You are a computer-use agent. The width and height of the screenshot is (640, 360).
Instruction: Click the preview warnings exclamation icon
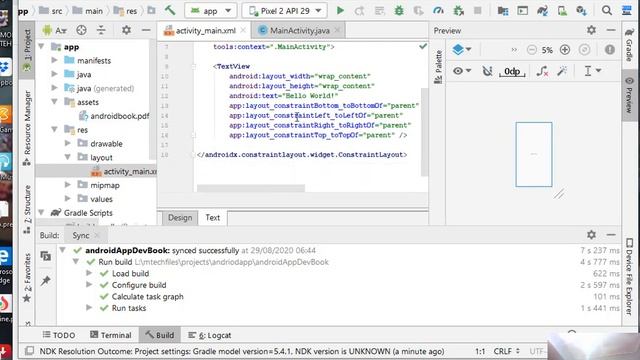[x=609, y=50]
